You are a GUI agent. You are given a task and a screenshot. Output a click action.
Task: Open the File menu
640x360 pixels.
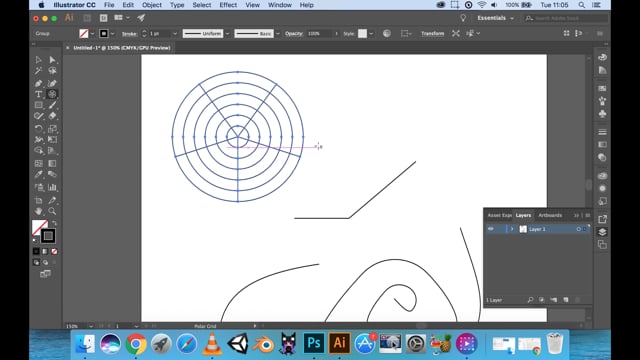click(x=109, y=5)
